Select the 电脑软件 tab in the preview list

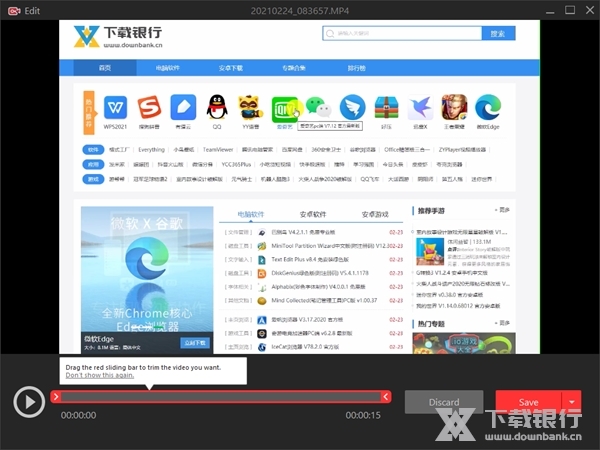click(x=251, y=214)
